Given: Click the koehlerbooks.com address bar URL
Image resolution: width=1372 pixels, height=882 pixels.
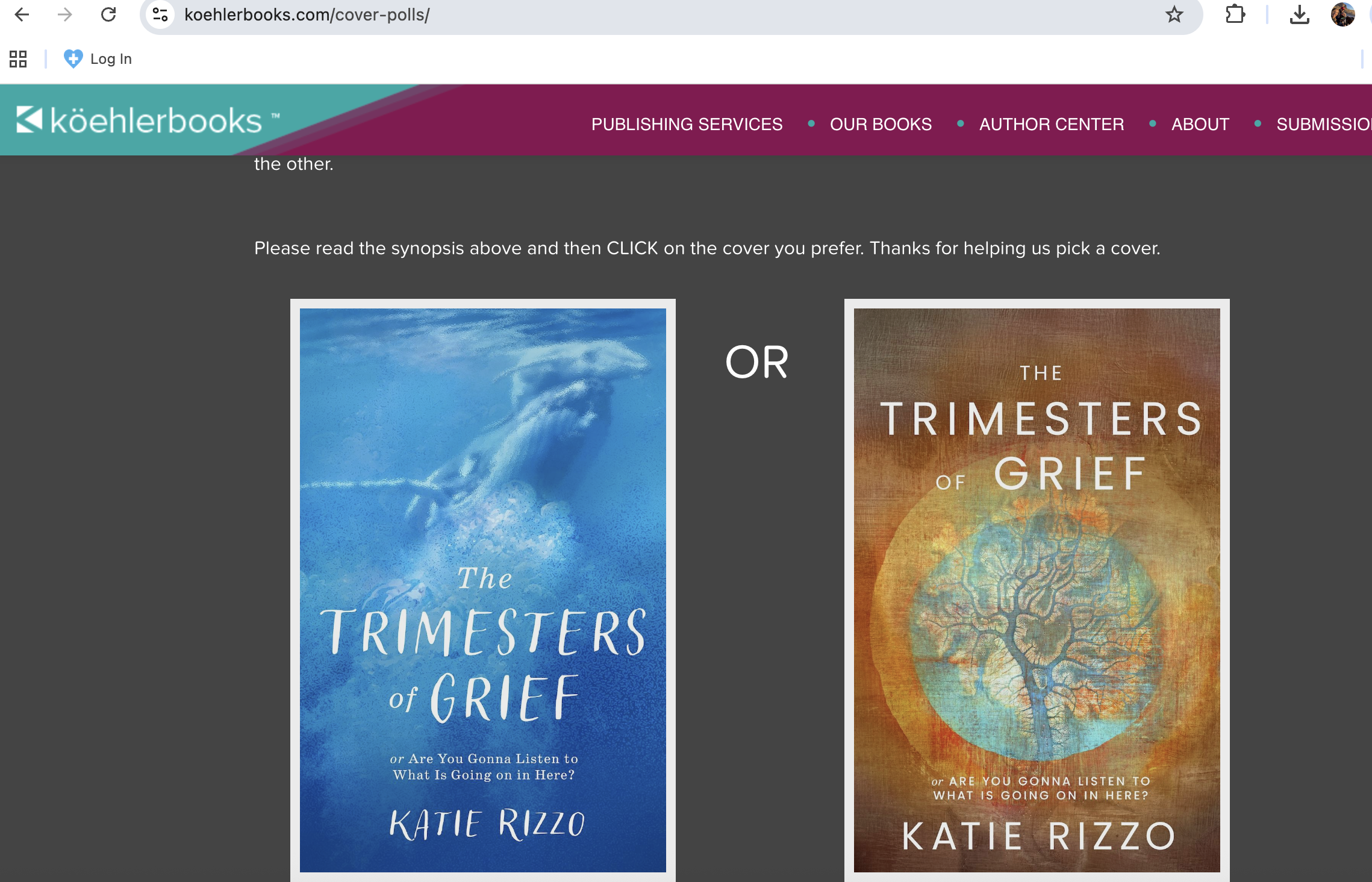Looking at the screenshot, I should [x=307, y=14].
